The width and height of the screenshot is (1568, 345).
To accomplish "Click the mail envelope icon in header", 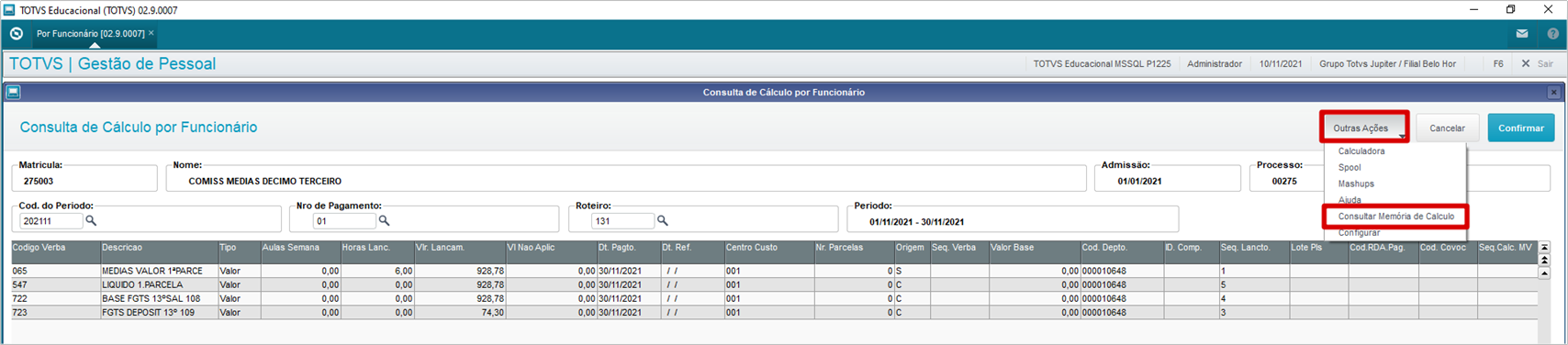I will 1521,34.
